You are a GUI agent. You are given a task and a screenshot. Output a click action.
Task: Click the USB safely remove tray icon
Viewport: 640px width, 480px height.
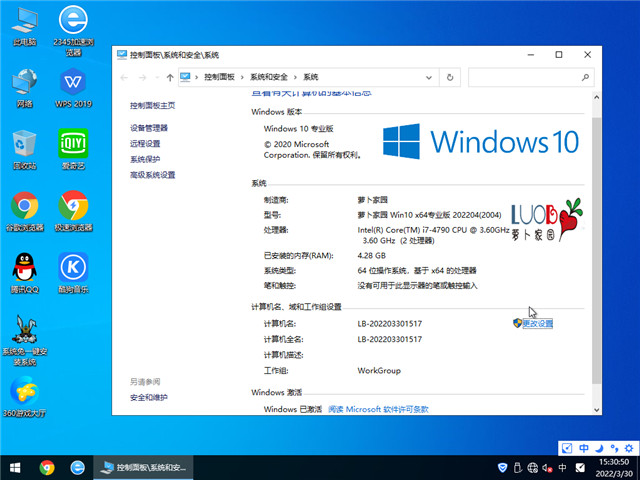[x=518, y=468]
